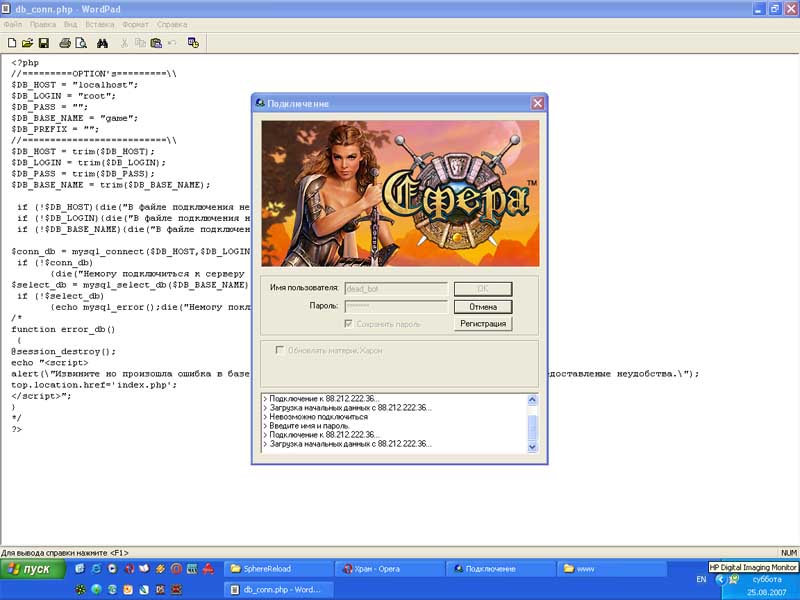Switch to www folder taskbar button
Screen dimensions: 800x600
612,569
